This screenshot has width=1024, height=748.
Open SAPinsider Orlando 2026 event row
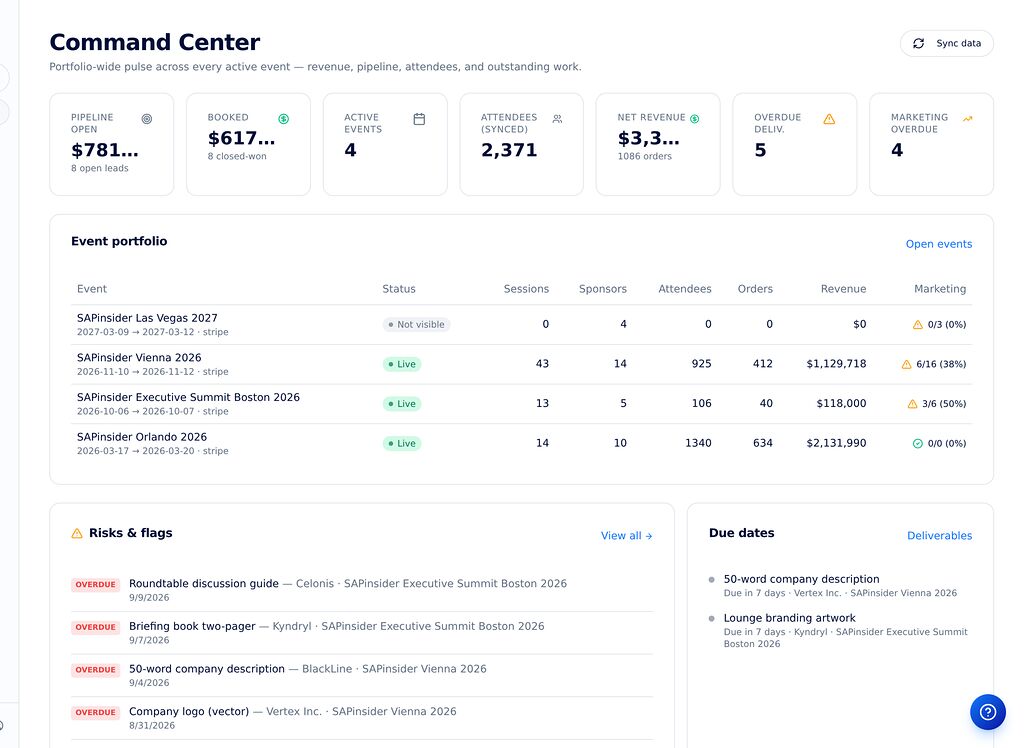point(521,444)
